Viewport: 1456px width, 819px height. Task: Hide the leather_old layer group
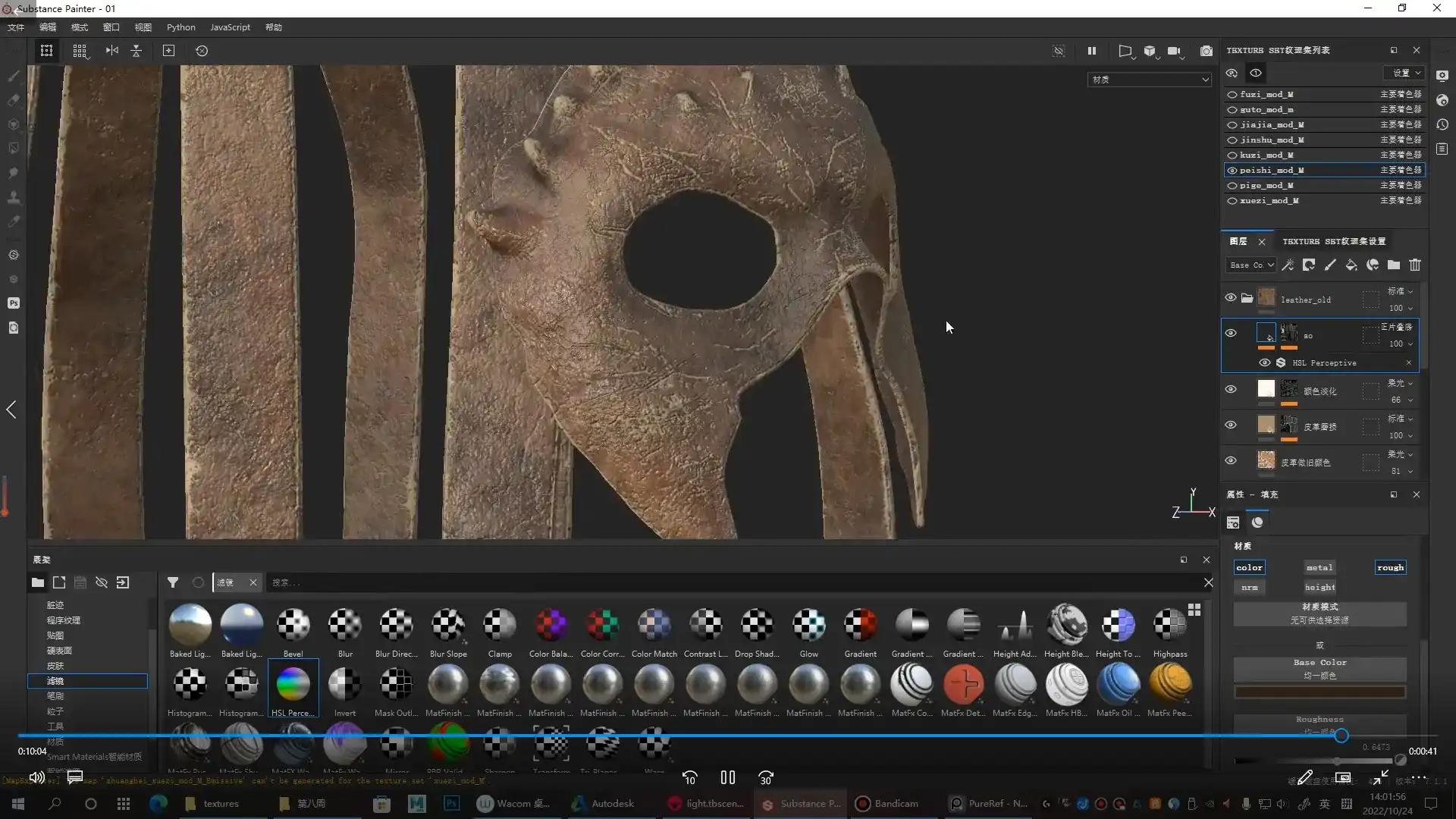[1231, 297]
